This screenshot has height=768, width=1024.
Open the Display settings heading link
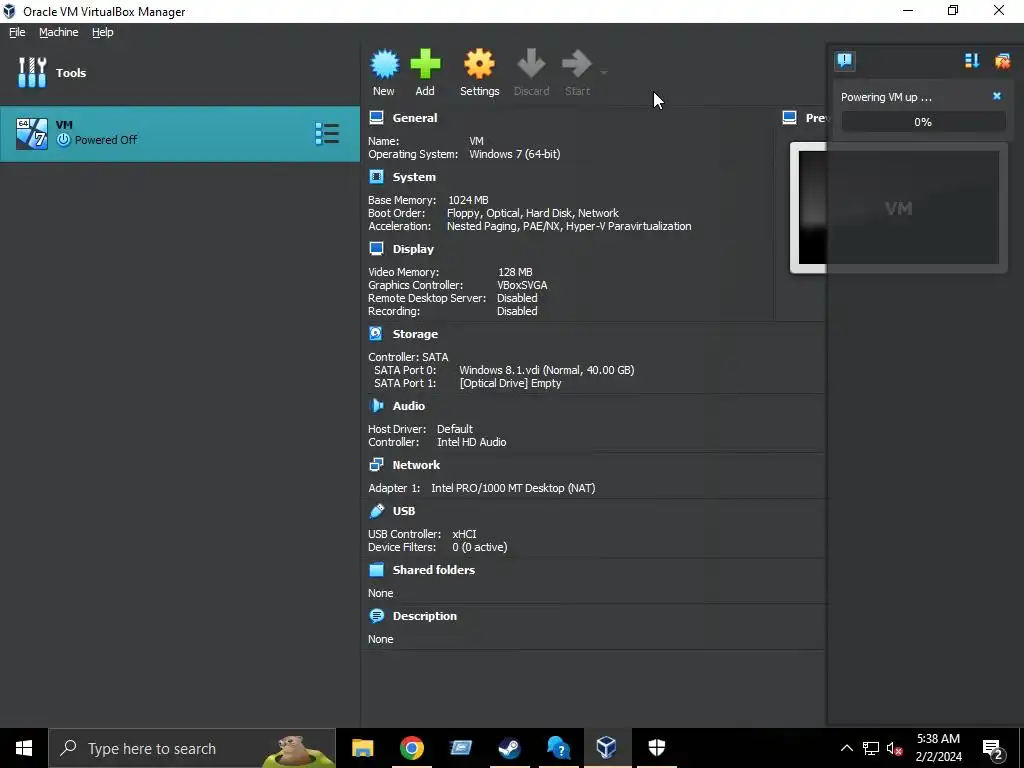click(x=413, y=249)
